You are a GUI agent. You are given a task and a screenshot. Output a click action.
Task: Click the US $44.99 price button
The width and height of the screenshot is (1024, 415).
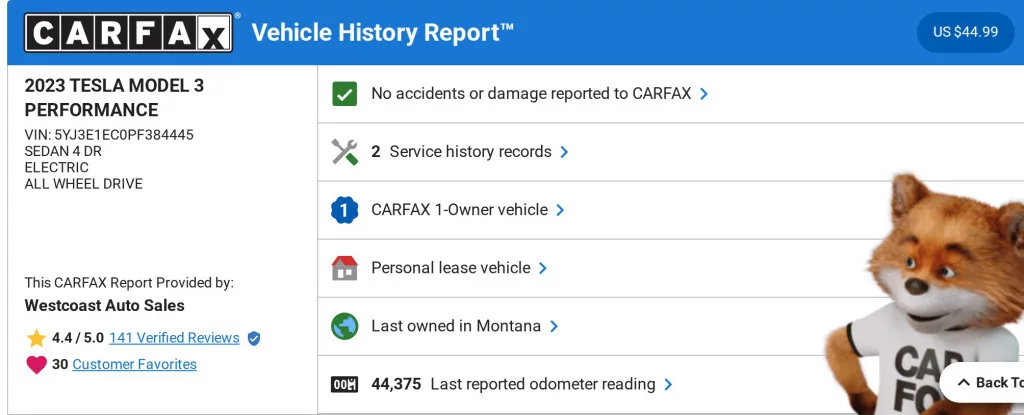[965, 32]
